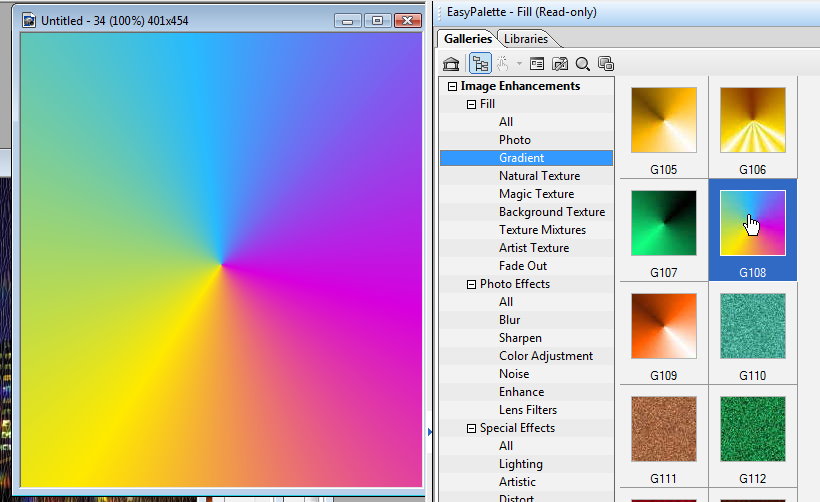The image size is (820, 502).
Task: Click the EasyPalette - Fill title bar
Action: coord(627,12)
